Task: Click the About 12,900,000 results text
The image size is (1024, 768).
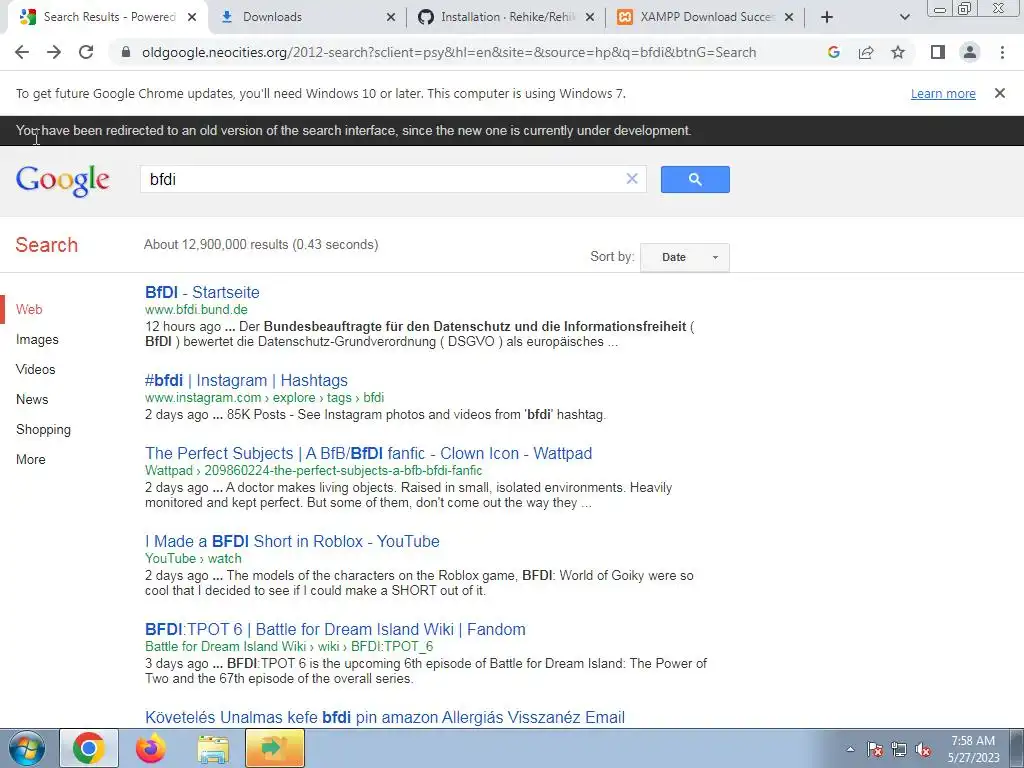Action: (261, 245)
